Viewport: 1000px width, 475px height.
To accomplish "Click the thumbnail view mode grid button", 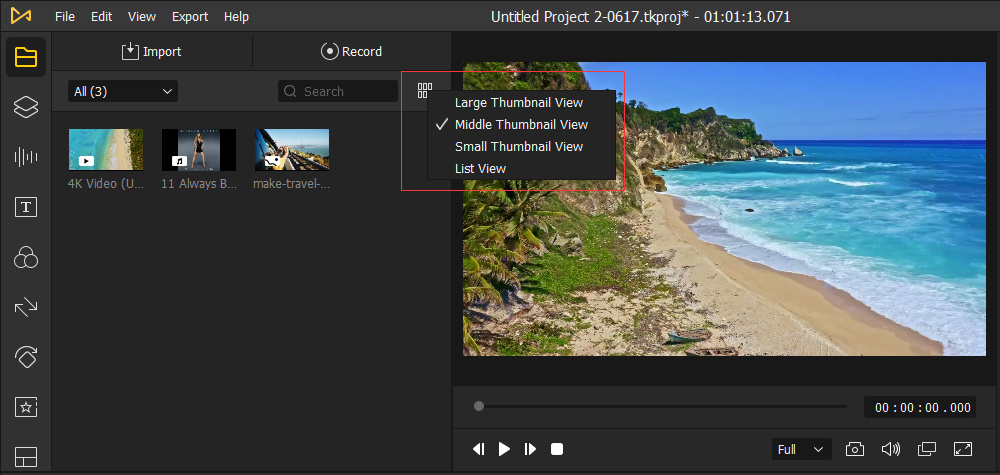I will click(425, 91).
